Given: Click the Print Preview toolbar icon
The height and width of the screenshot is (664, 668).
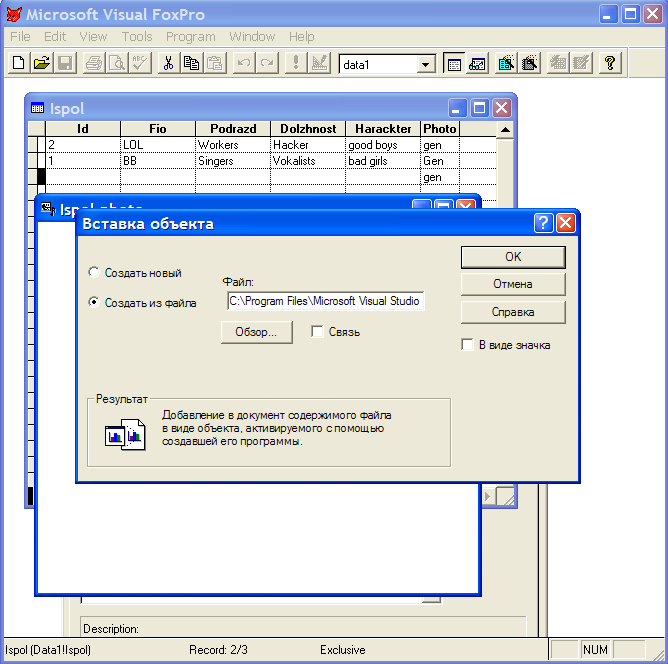Looking at the screenshot, I should [x=117, y=63].
